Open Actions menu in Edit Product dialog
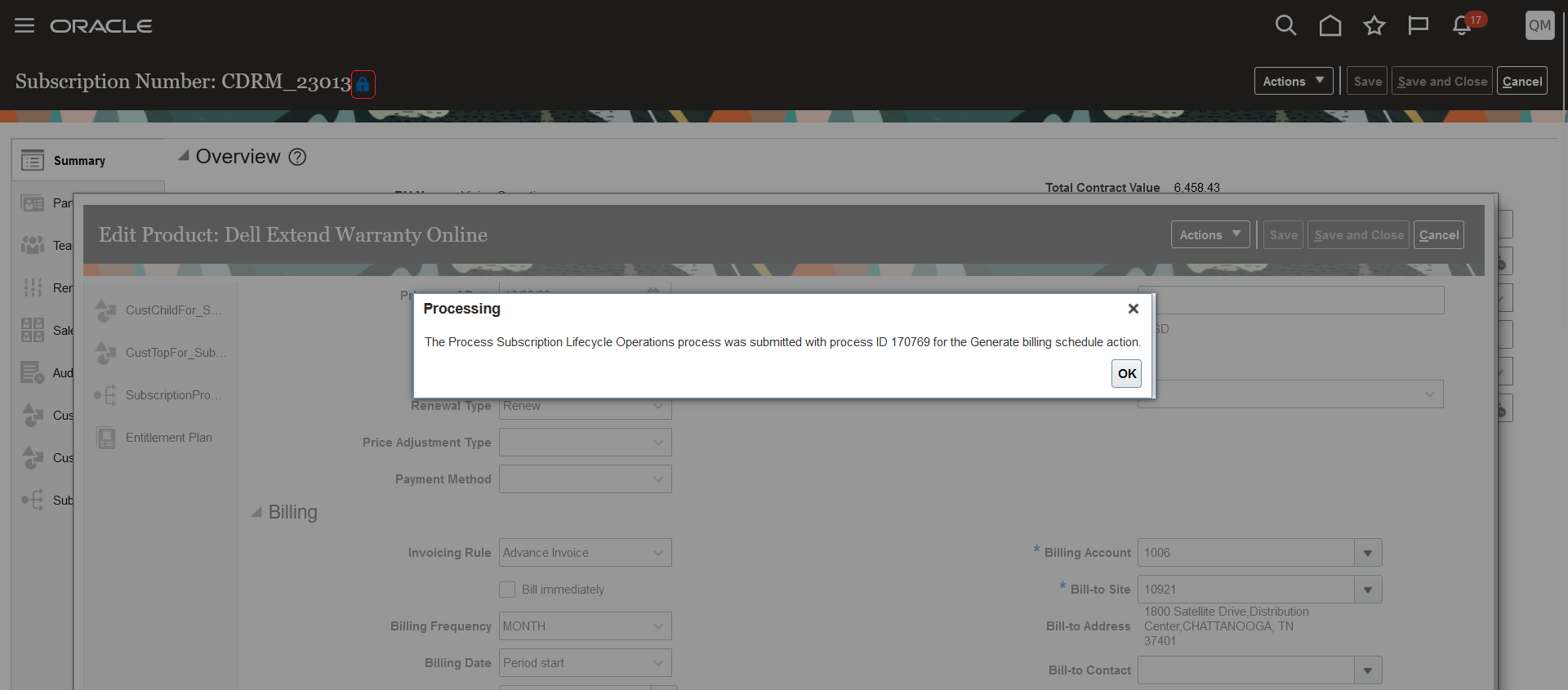 click(1210, 234)
